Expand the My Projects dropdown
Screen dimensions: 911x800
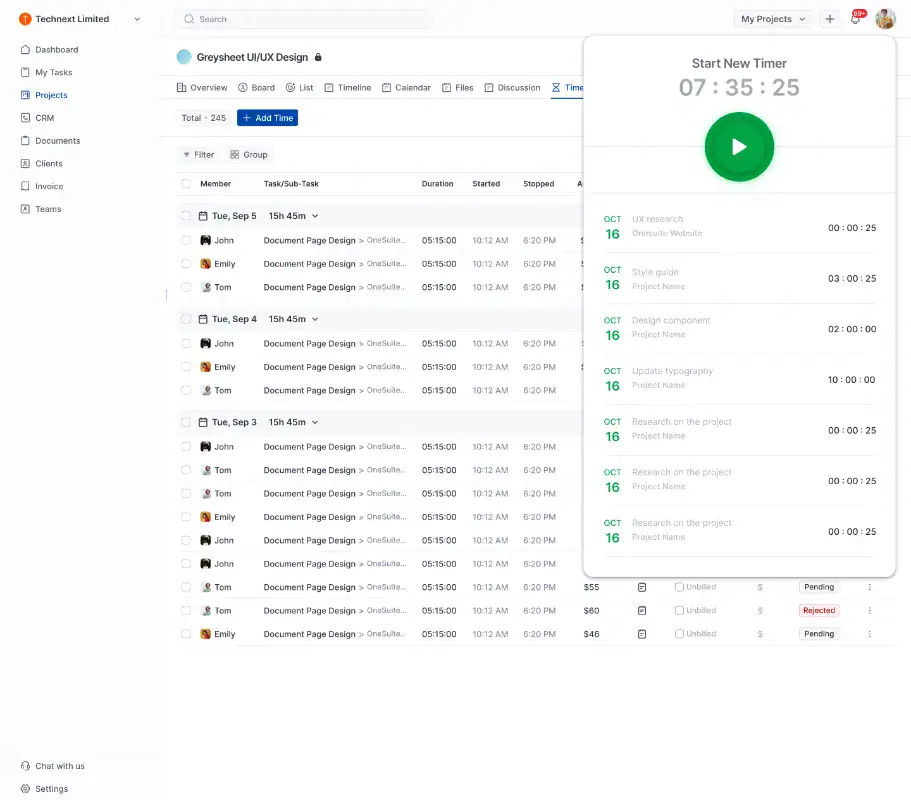pyautogui.click(x=773, y=19)
